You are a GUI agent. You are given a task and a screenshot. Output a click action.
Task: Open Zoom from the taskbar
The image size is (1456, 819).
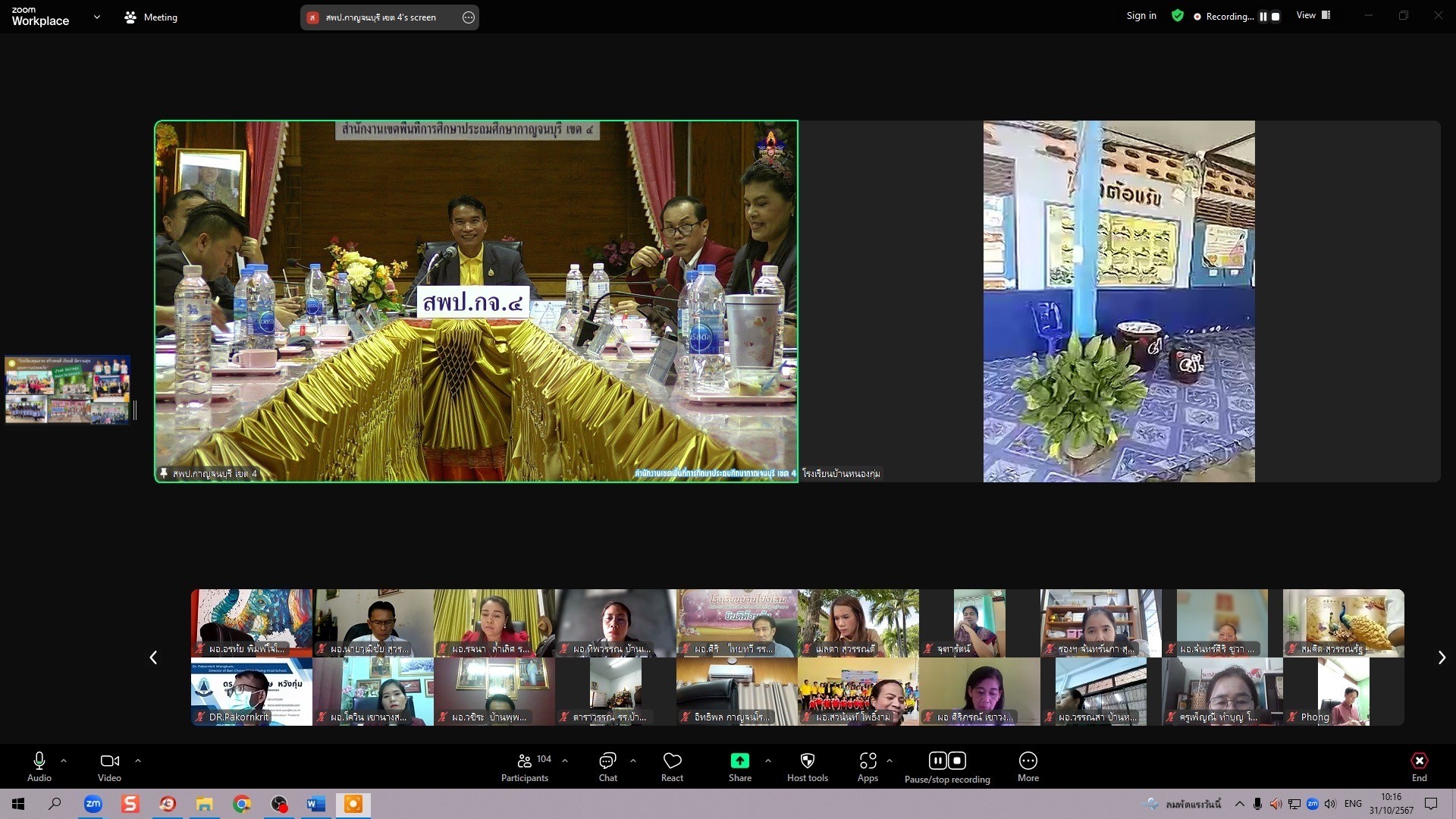pos(93,804)
